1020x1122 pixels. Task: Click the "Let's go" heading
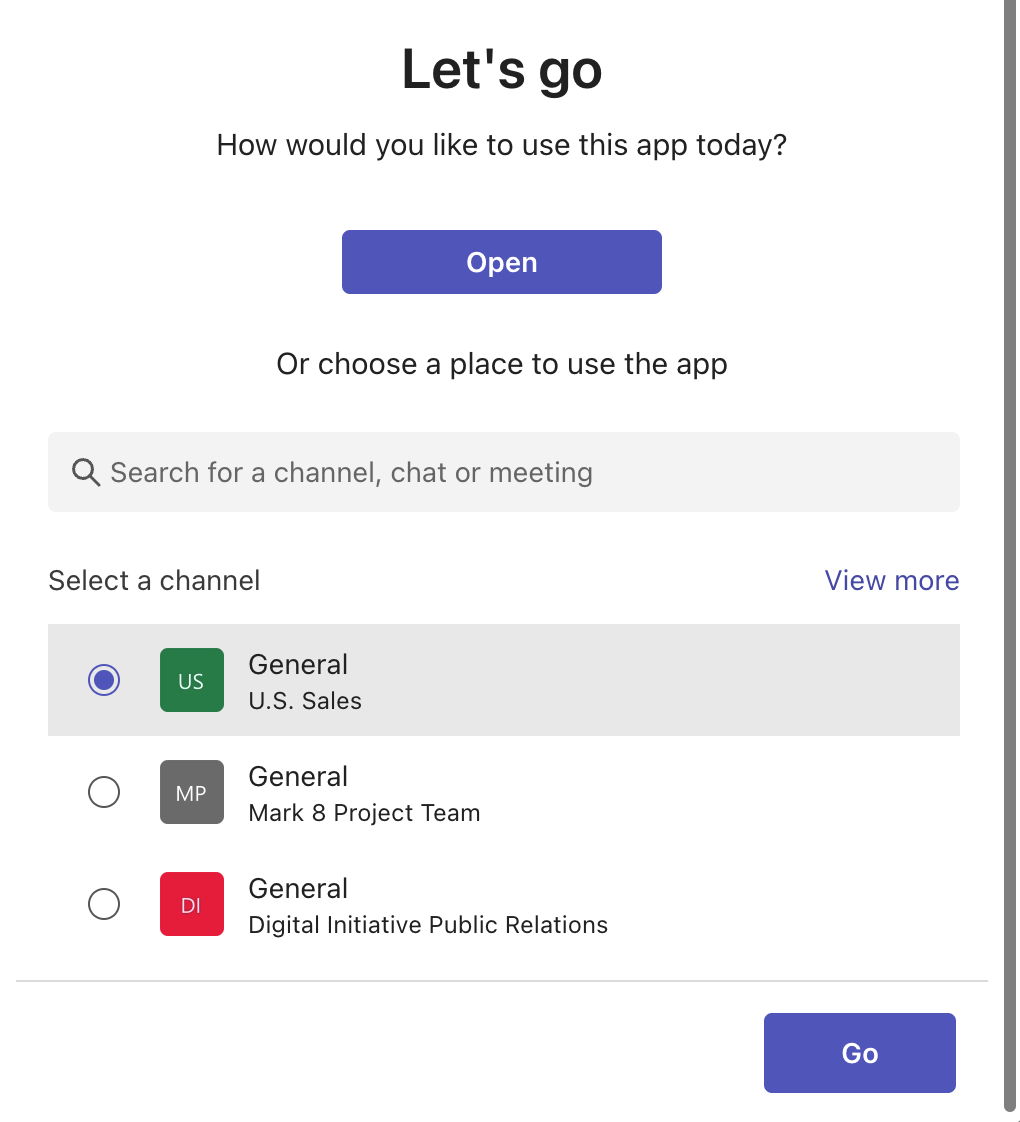pyautogui.click(x=502, y=70)
